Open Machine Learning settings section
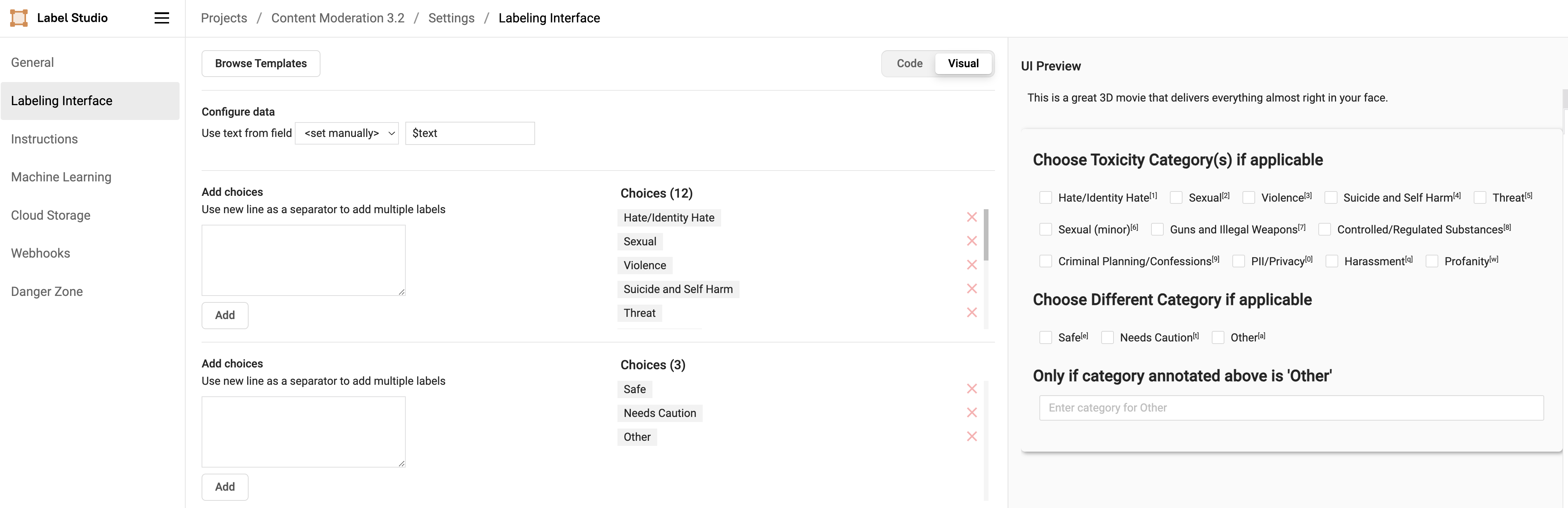Image resolution: width=1568 pixels, height=508 pixels. coord(61,177)
